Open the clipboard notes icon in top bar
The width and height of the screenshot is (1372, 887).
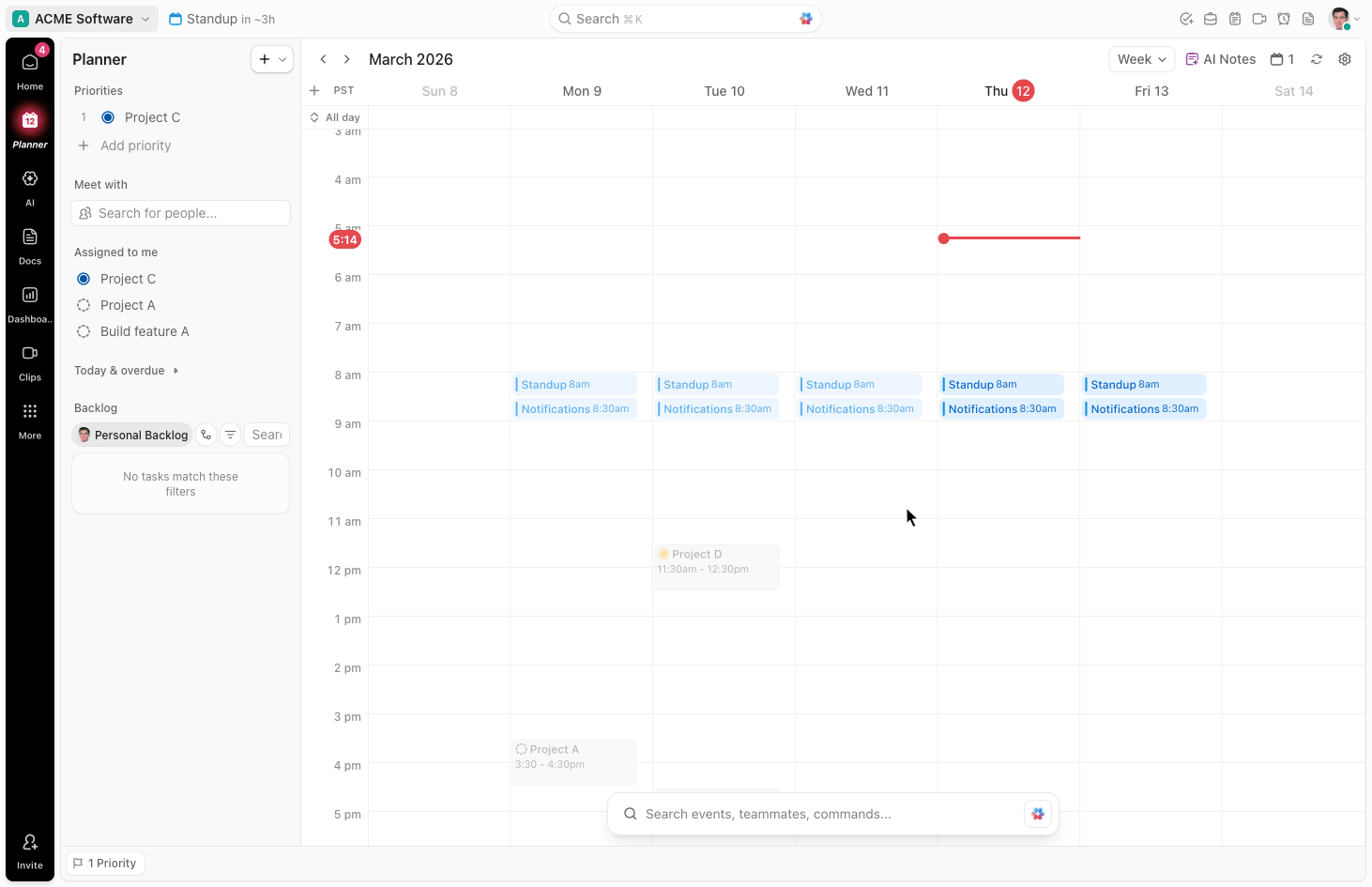point(1235,19)
